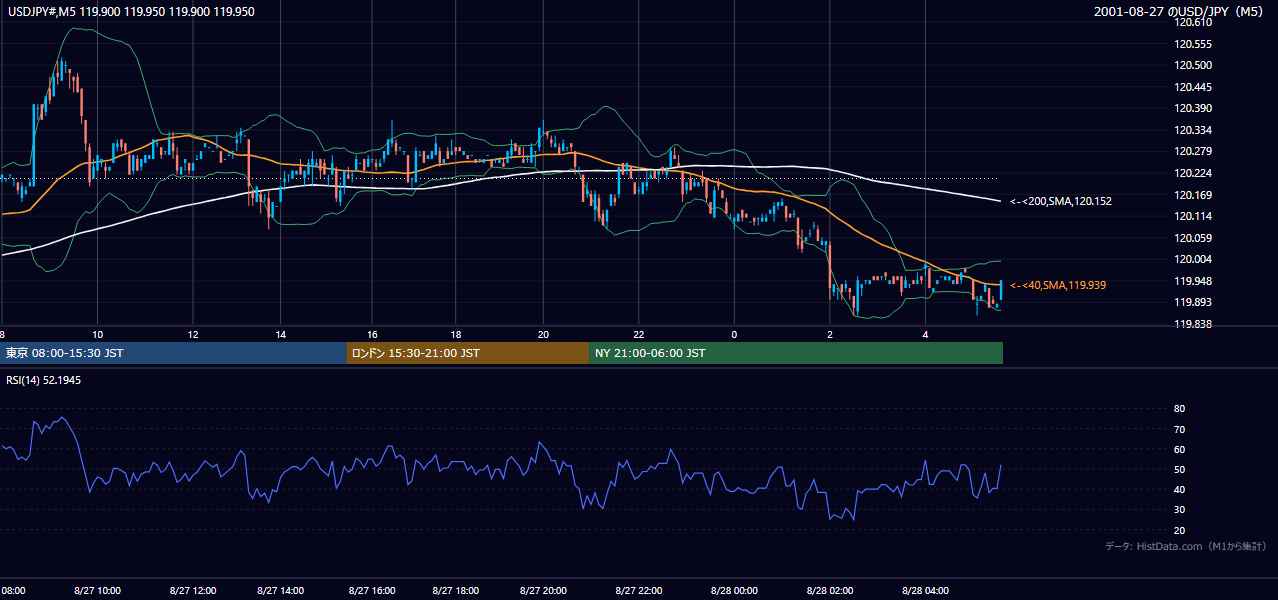Image resolution: width=1278 pixels, height=600 pixels.
Task: Click the 119.948 price axis label
Action: click(1193, 281)
